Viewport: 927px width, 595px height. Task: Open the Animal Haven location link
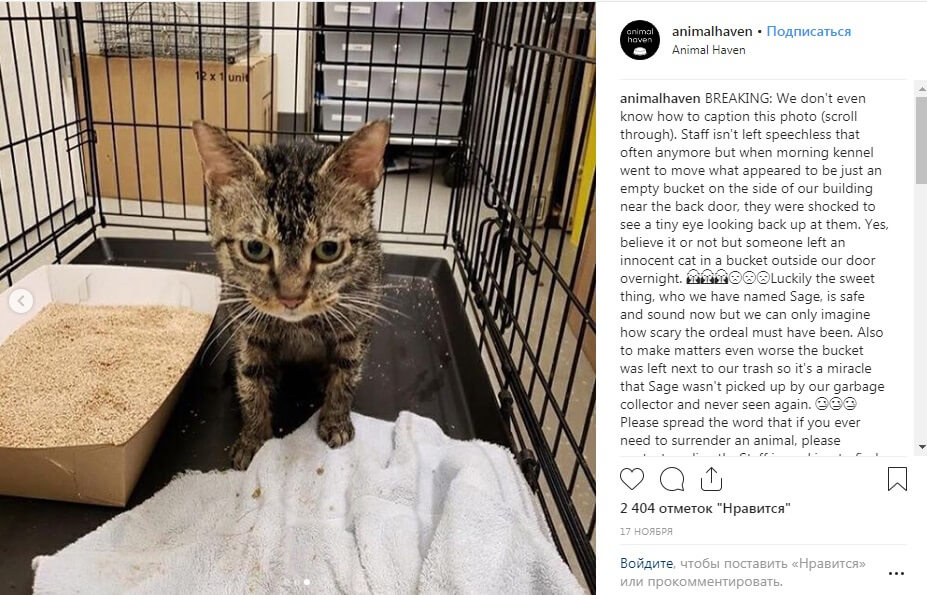coord(708,50)
